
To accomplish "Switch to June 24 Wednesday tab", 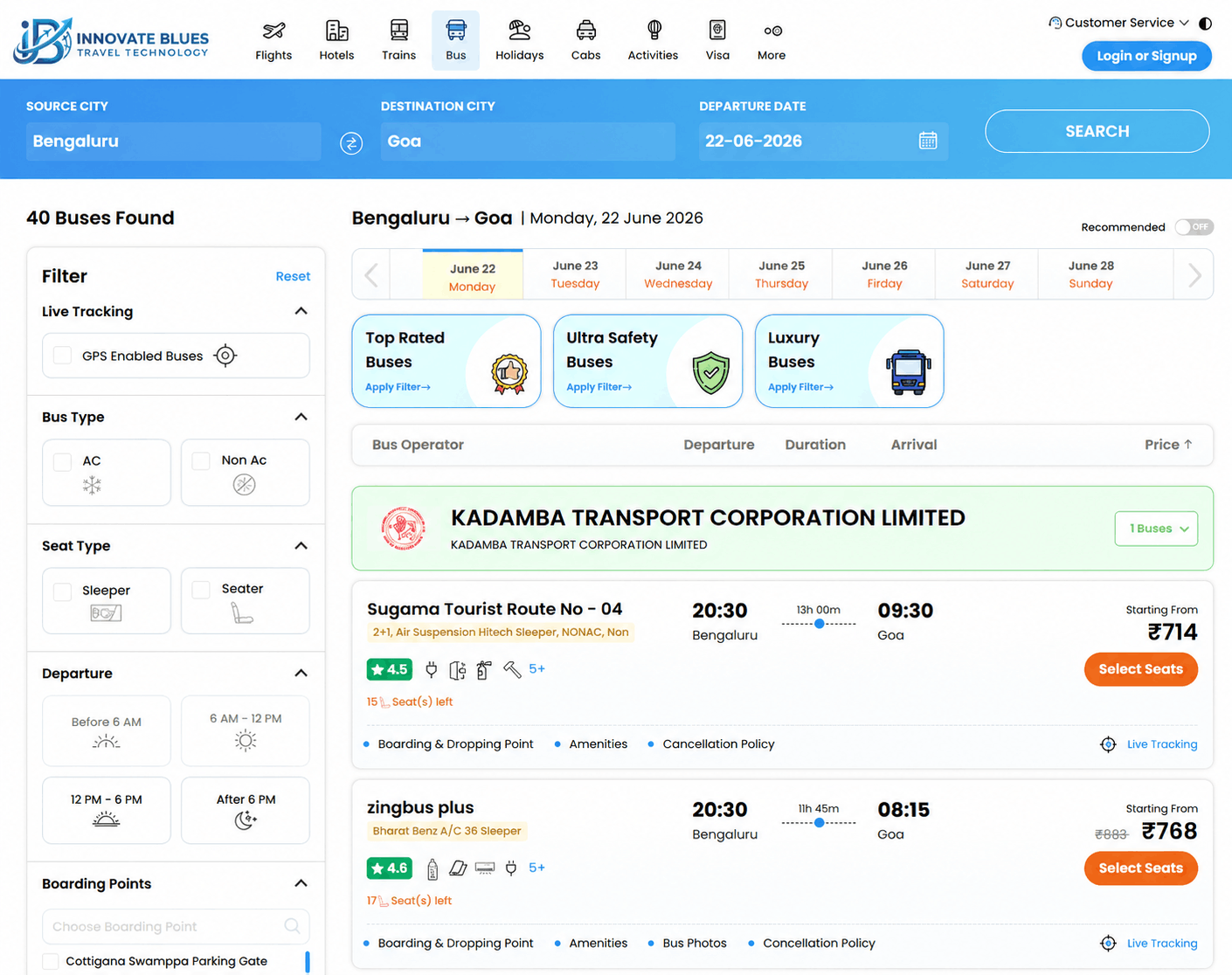I will click(678, 274).
